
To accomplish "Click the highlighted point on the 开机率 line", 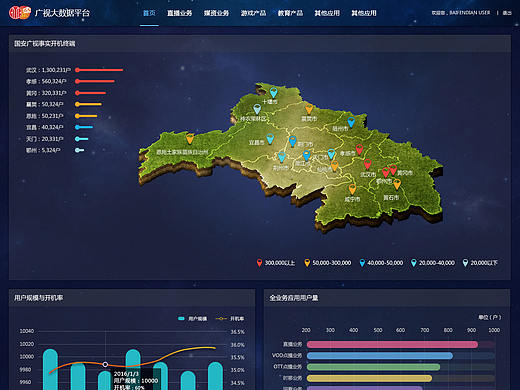I will [x=105, y=364].
